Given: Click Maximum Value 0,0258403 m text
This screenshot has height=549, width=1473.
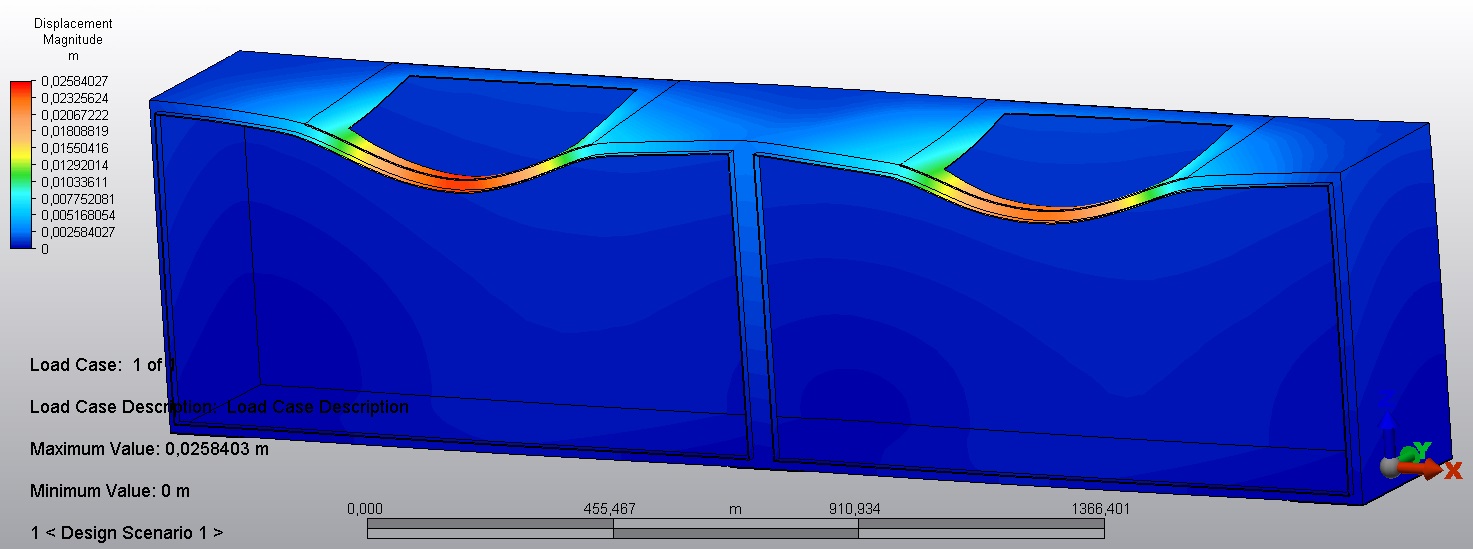Looking at the screenshot, I should pyautogui.click(x=149, y=449).
